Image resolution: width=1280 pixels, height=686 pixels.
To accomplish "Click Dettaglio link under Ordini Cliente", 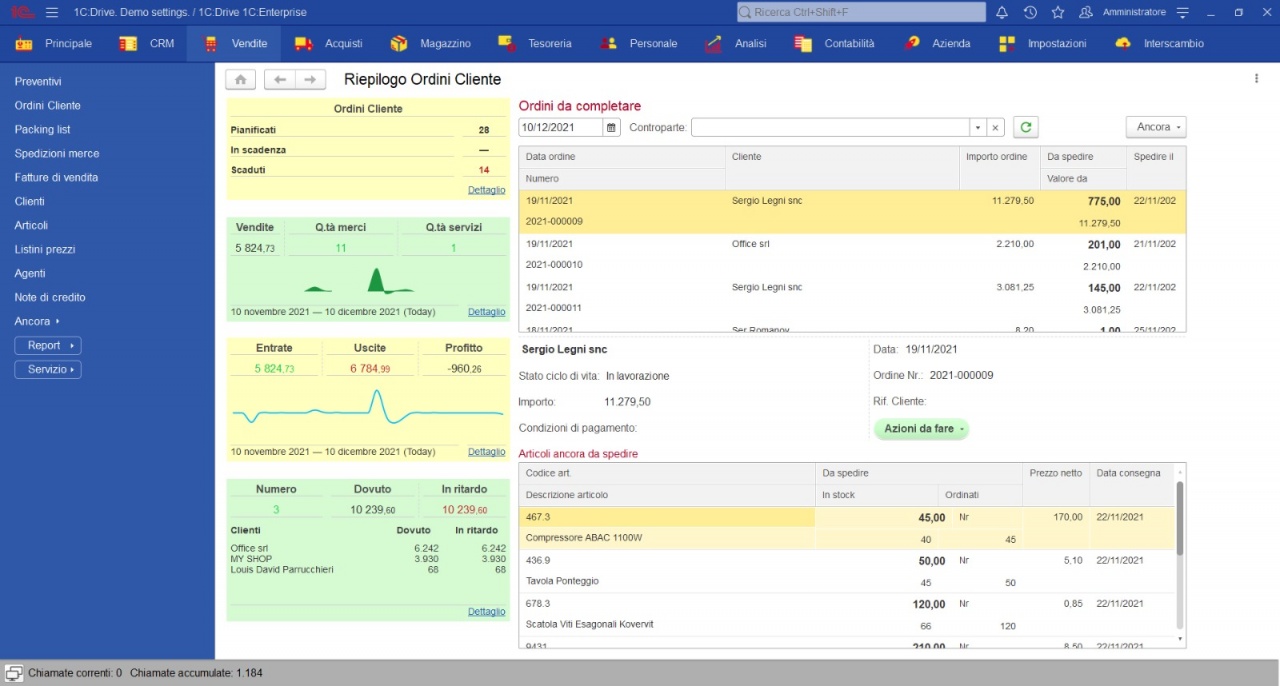I will click(x=486, y=190).
